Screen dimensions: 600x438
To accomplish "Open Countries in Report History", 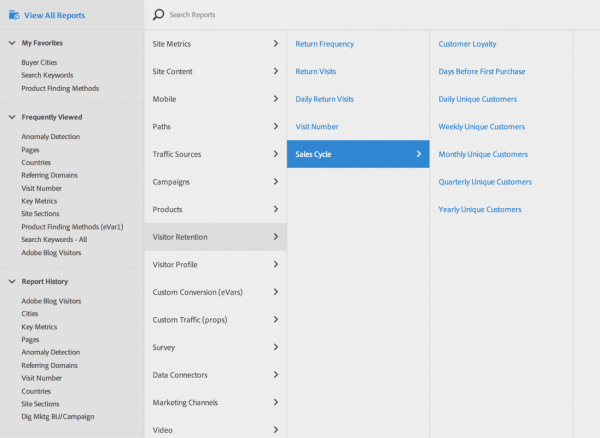I will (x=36, y=391).
